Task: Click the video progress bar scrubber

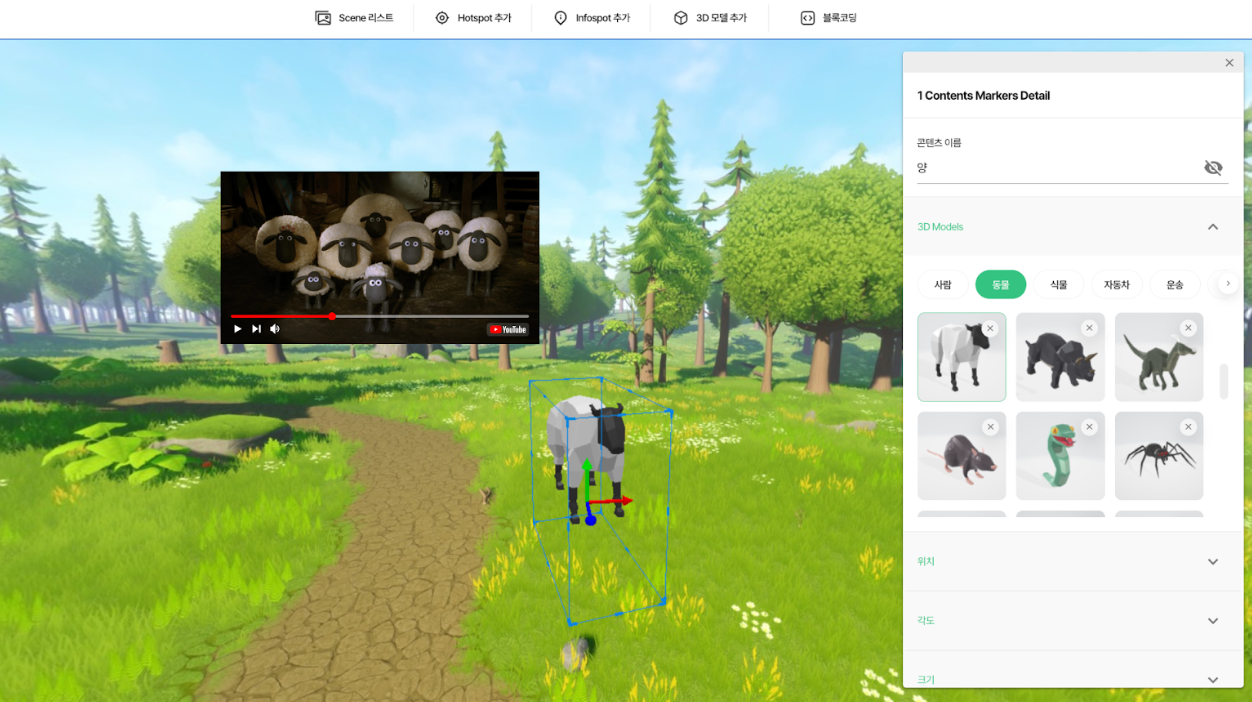Action: (332, 316)
